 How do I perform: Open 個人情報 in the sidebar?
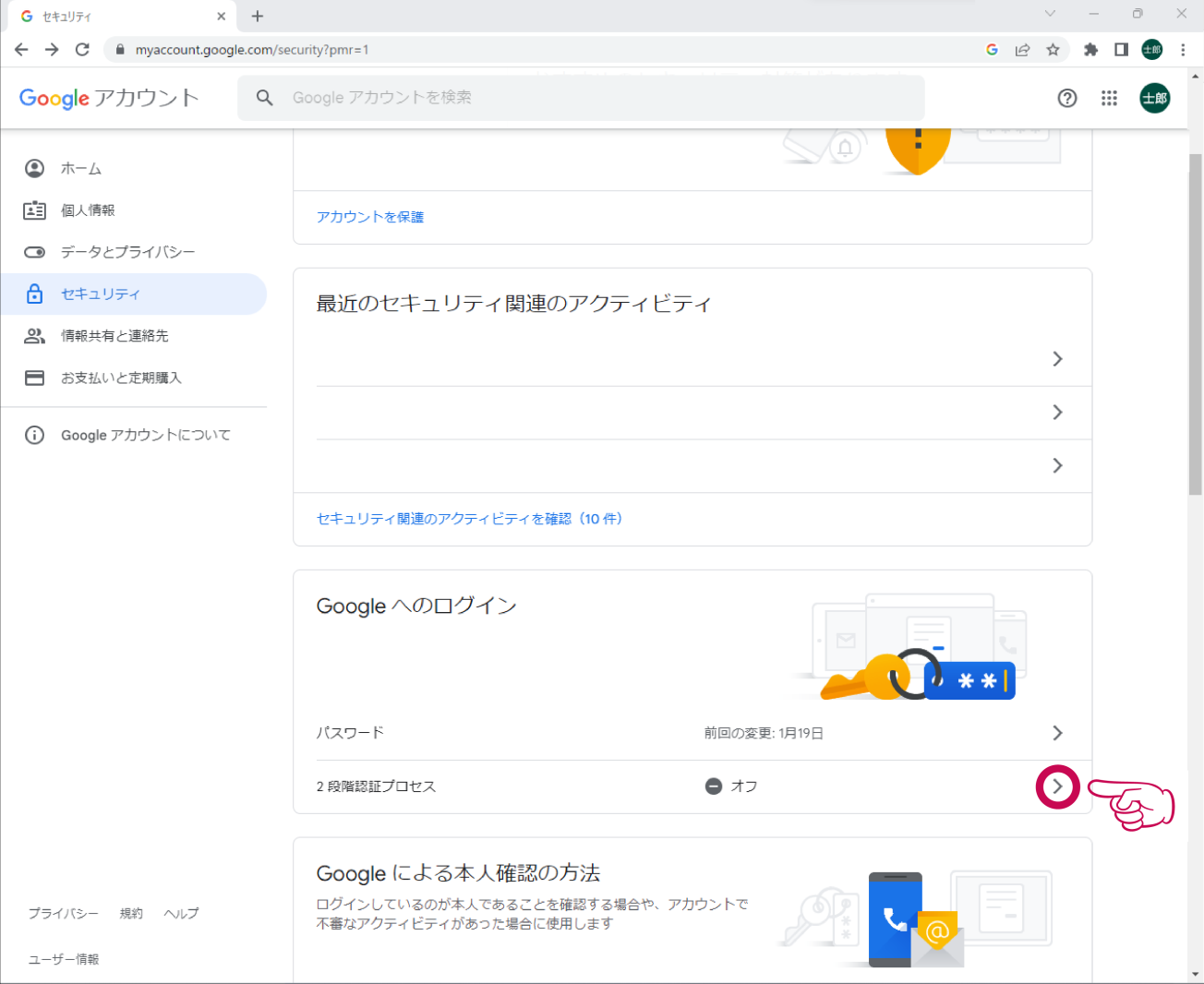pos(134,210)
